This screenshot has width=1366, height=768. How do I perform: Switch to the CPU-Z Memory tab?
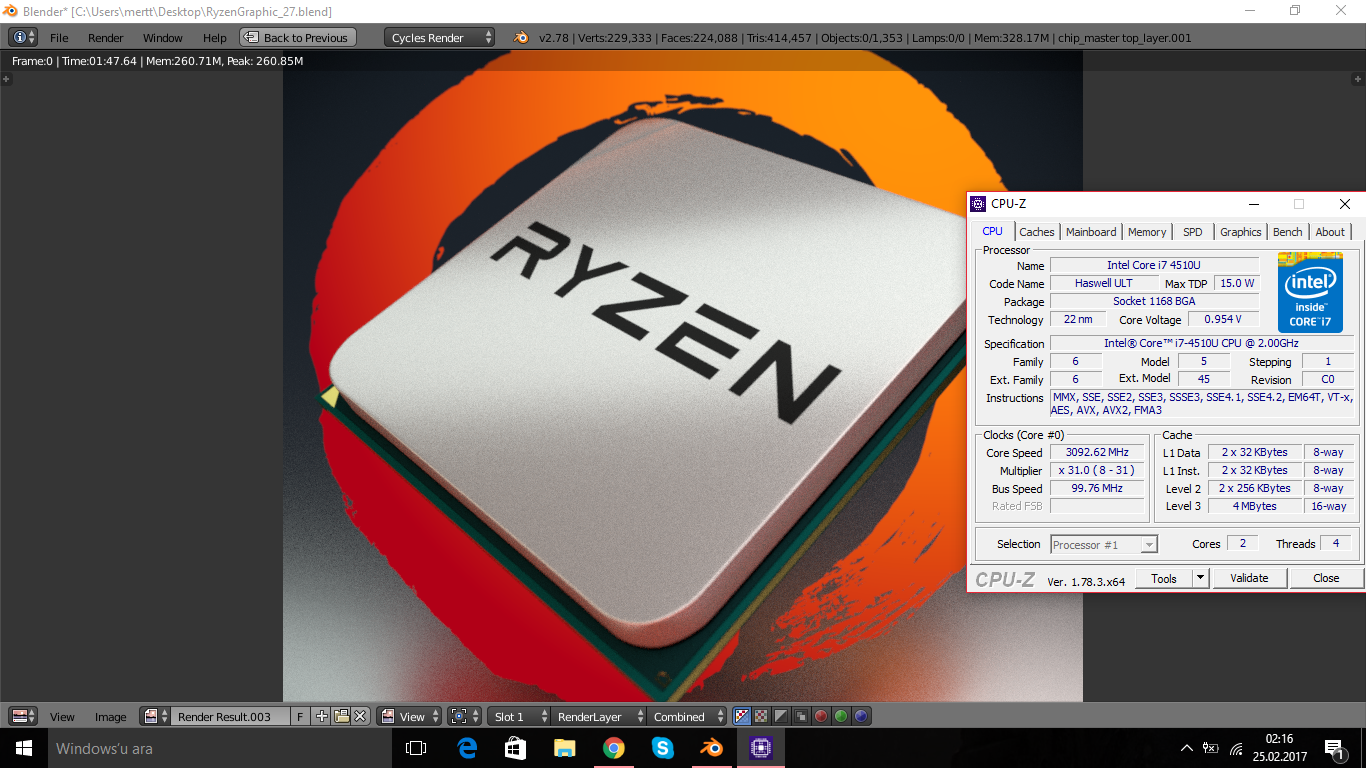pyautogui.click(x=1147, y=232)
